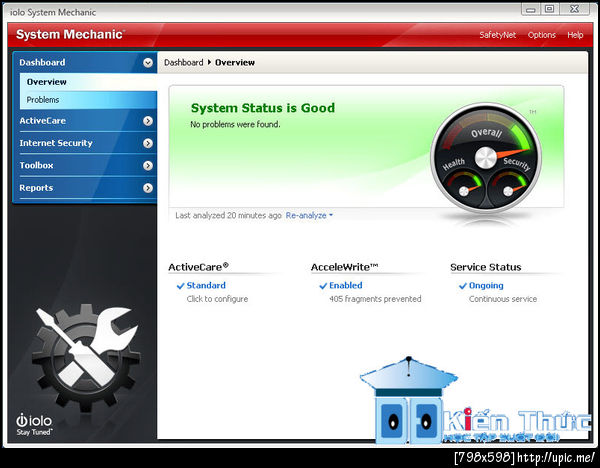Click the Standard ActiveCare link
Image resolution: width=600 pixels, height=468 pixels.
pyautogui.click(x=206, y=285)
